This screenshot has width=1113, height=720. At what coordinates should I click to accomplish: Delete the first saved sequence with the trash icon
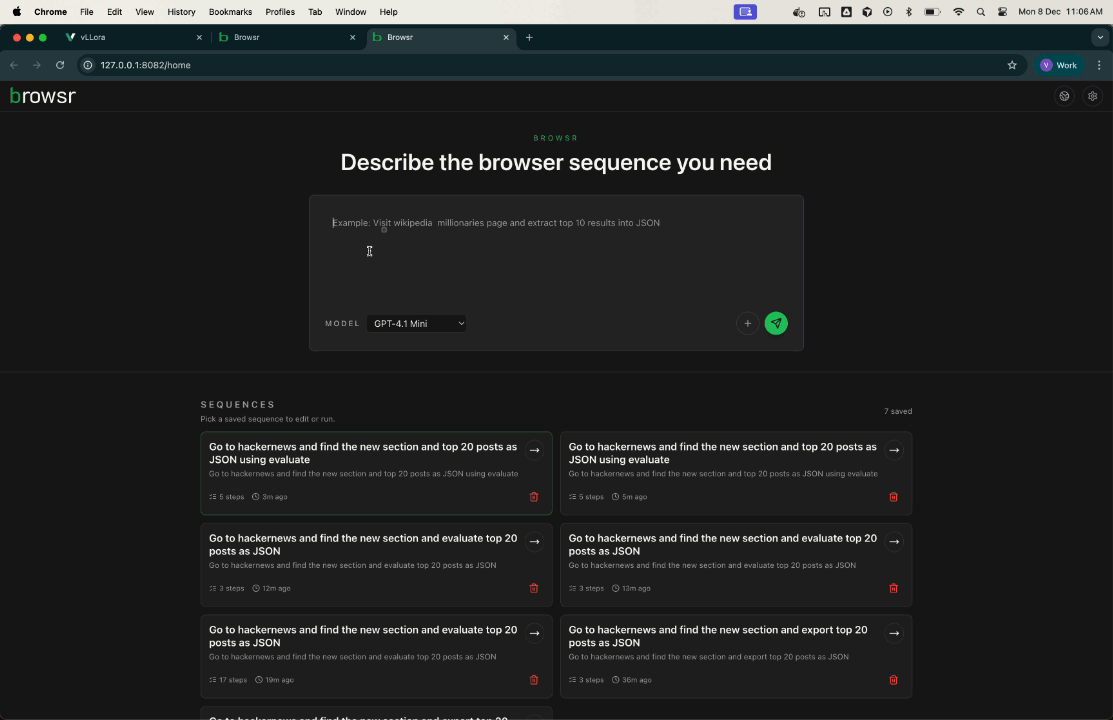click(x=534, y=497)
